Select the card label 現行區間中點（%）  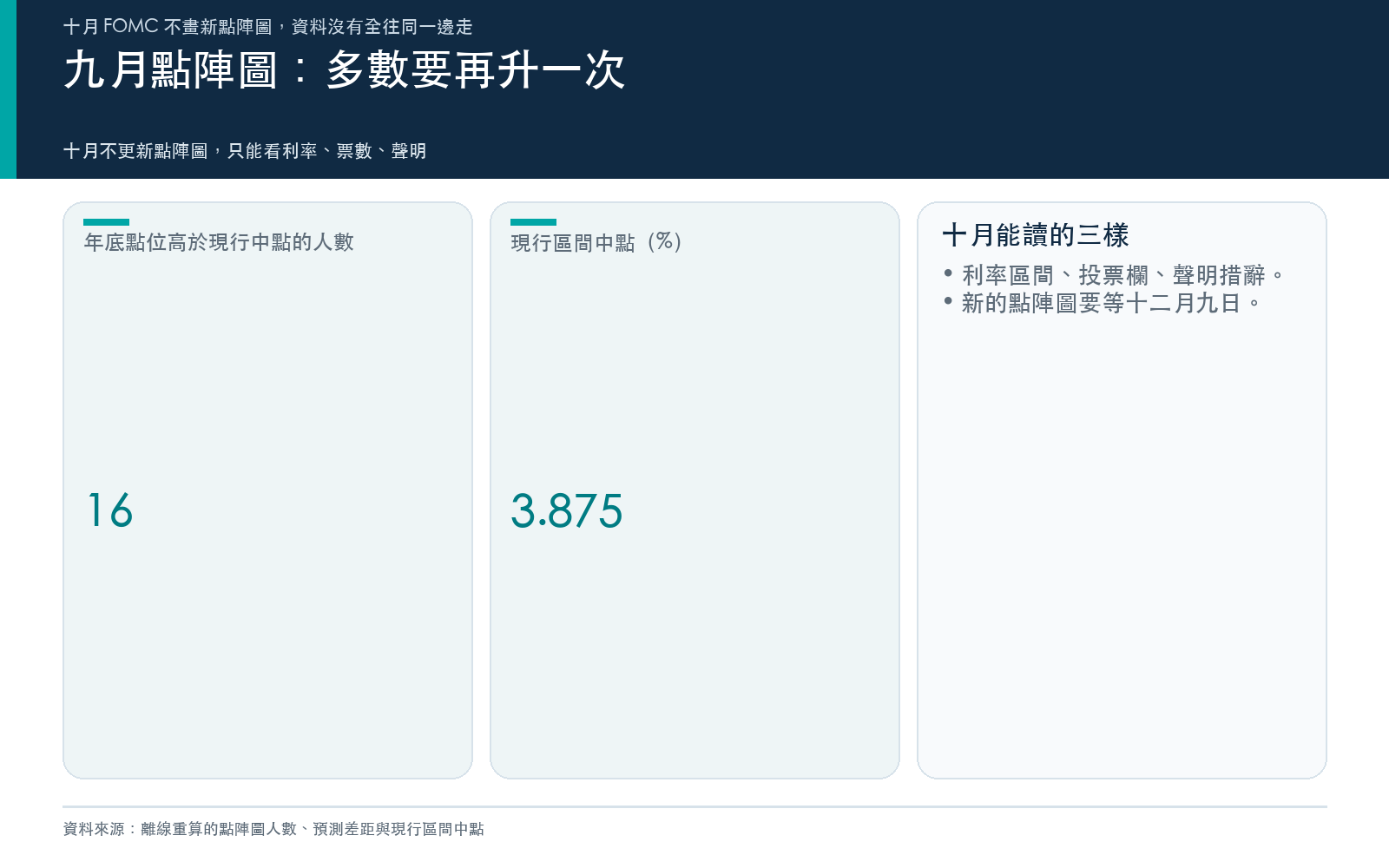(x=599, y=242)
